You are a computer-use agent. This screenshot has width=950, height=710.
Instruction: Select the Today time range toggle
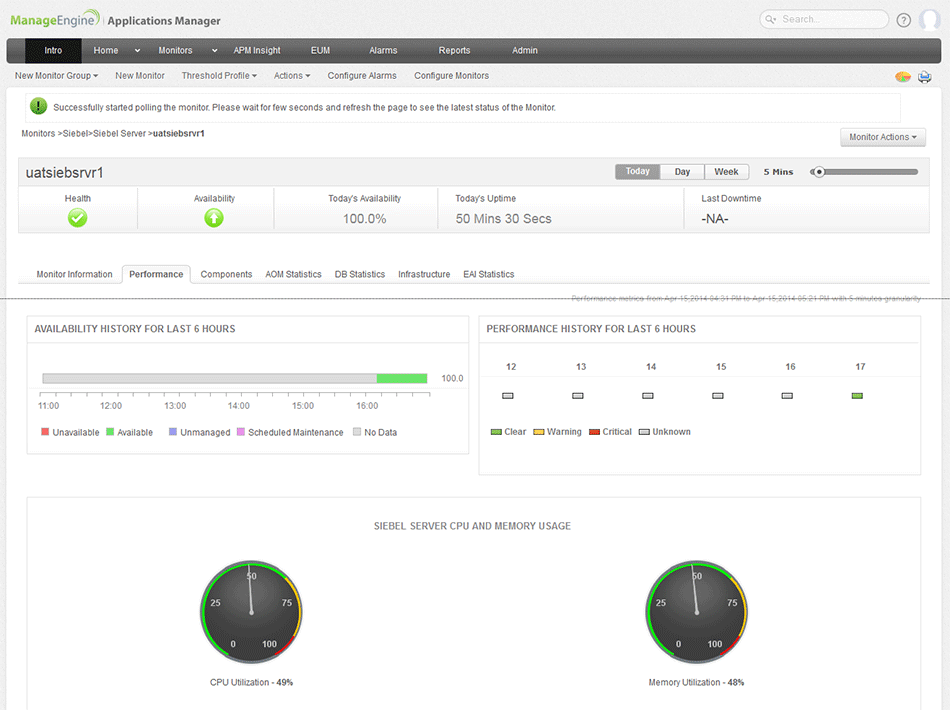[637, 171]
